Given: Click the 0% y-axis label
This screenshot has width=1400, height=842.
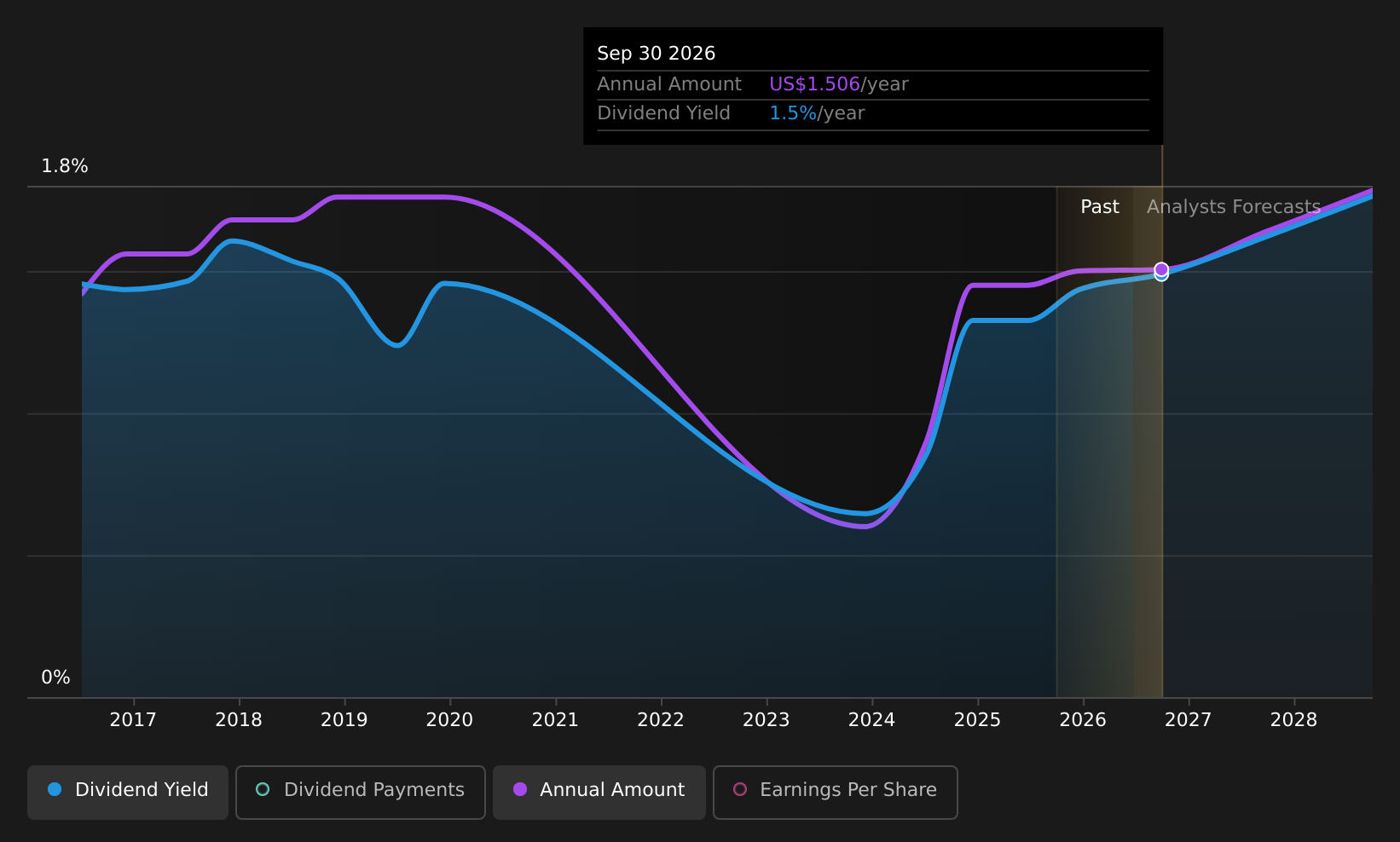Looking at the screenshot, I should pos(55,678).
